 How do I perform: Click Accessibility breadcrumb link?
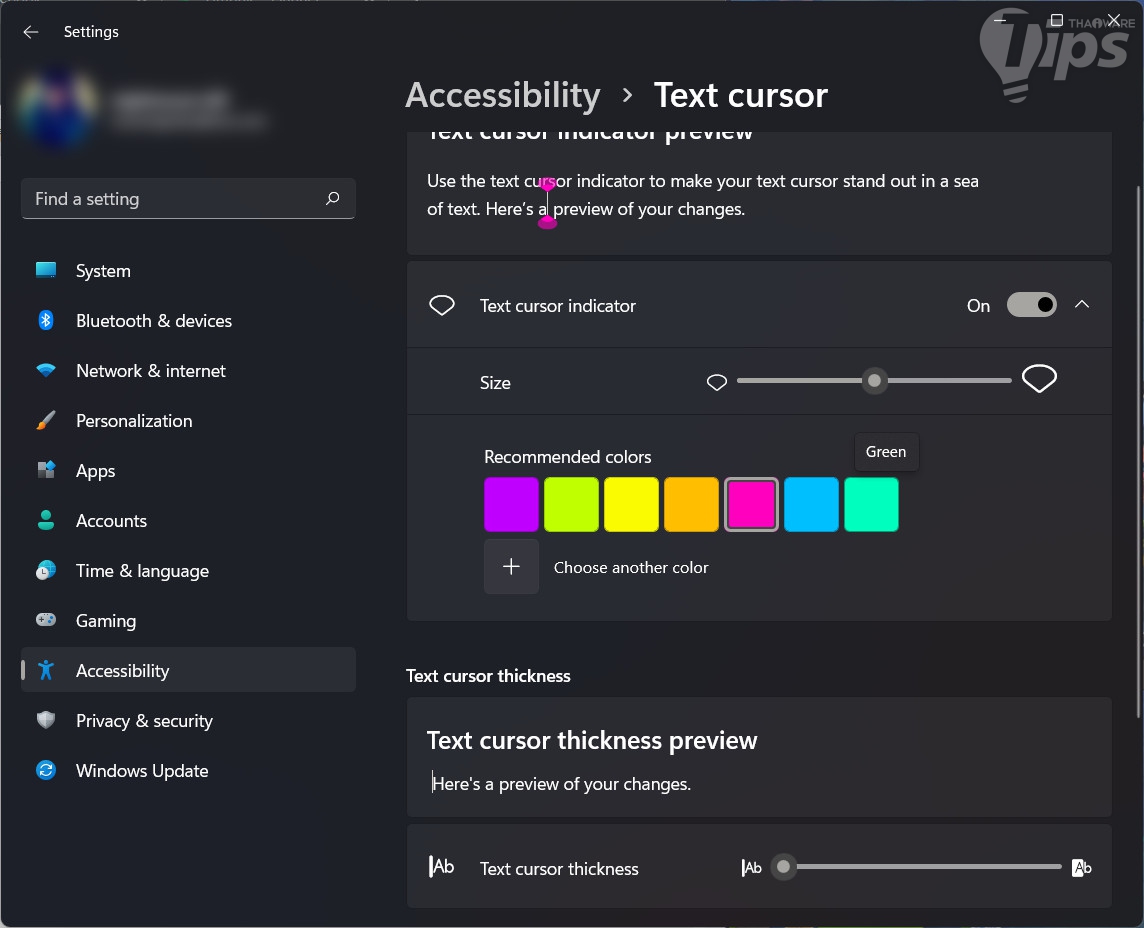point(503,96)
